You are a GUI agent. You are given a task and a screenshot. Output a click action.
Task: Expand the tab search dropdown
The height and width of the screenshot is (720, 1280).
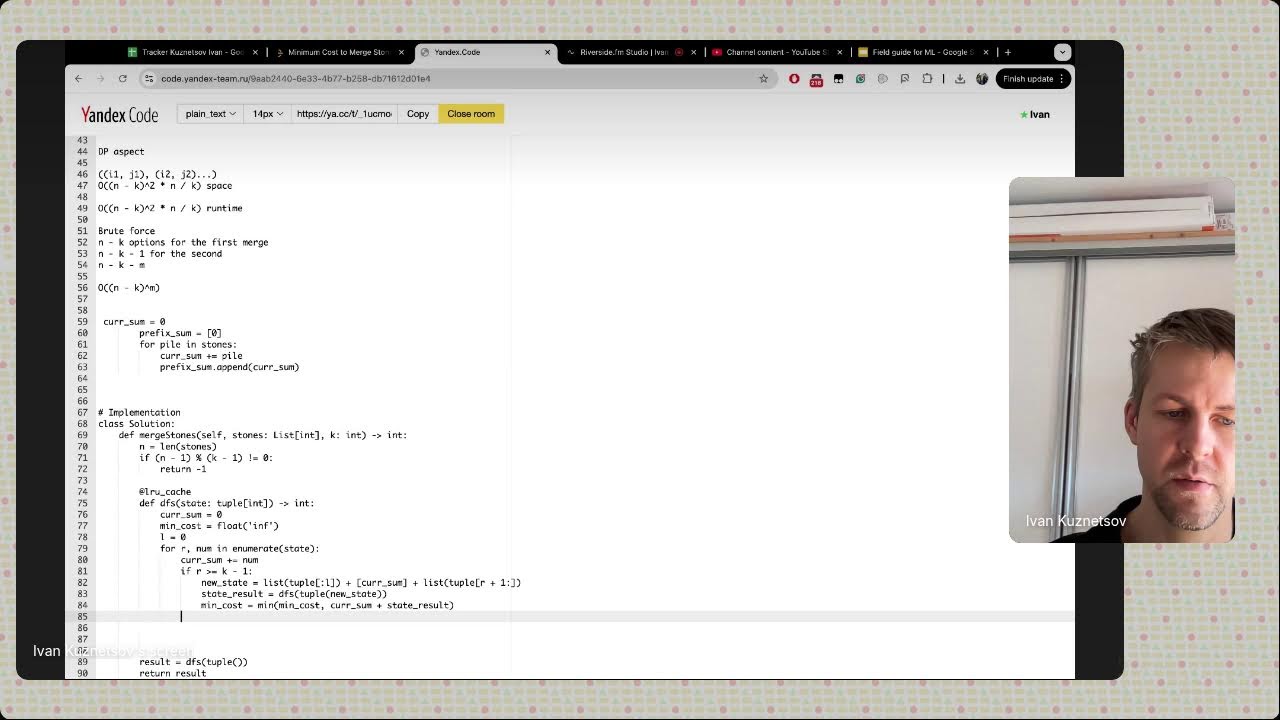click(1062, 52)
